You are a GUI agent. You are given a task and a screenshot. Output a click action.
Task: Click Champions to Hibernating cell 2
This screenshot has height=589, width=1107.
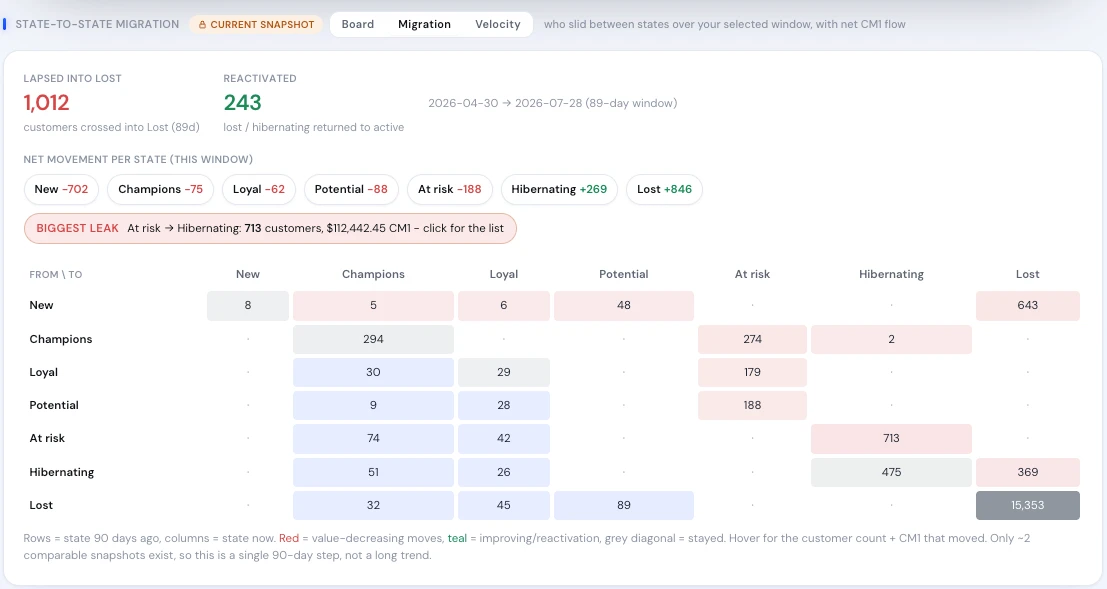pos(892,339)
